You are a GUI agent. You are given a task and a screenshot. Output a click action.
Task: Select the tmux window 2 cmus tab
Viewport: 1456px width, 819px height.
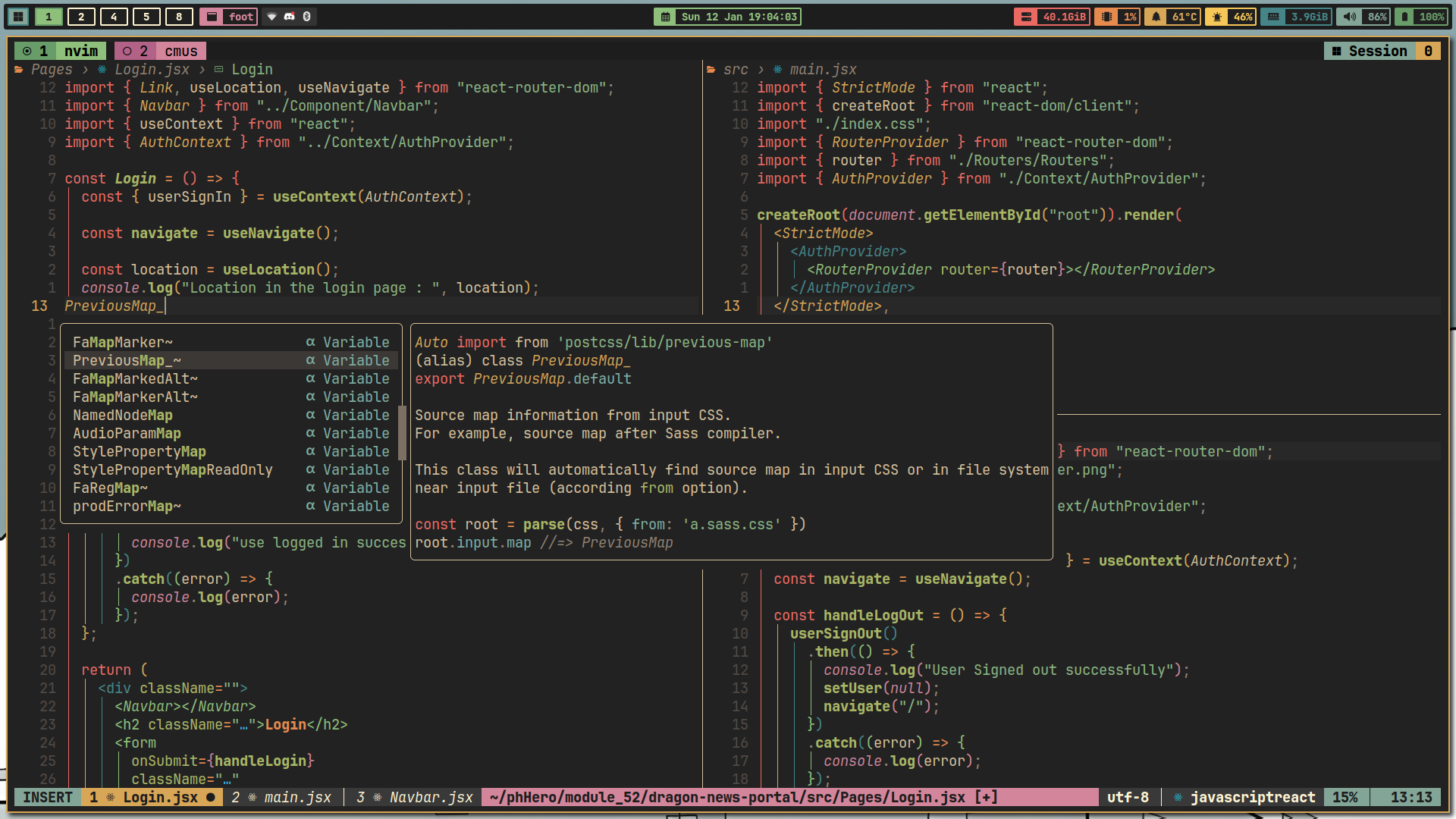160,51
